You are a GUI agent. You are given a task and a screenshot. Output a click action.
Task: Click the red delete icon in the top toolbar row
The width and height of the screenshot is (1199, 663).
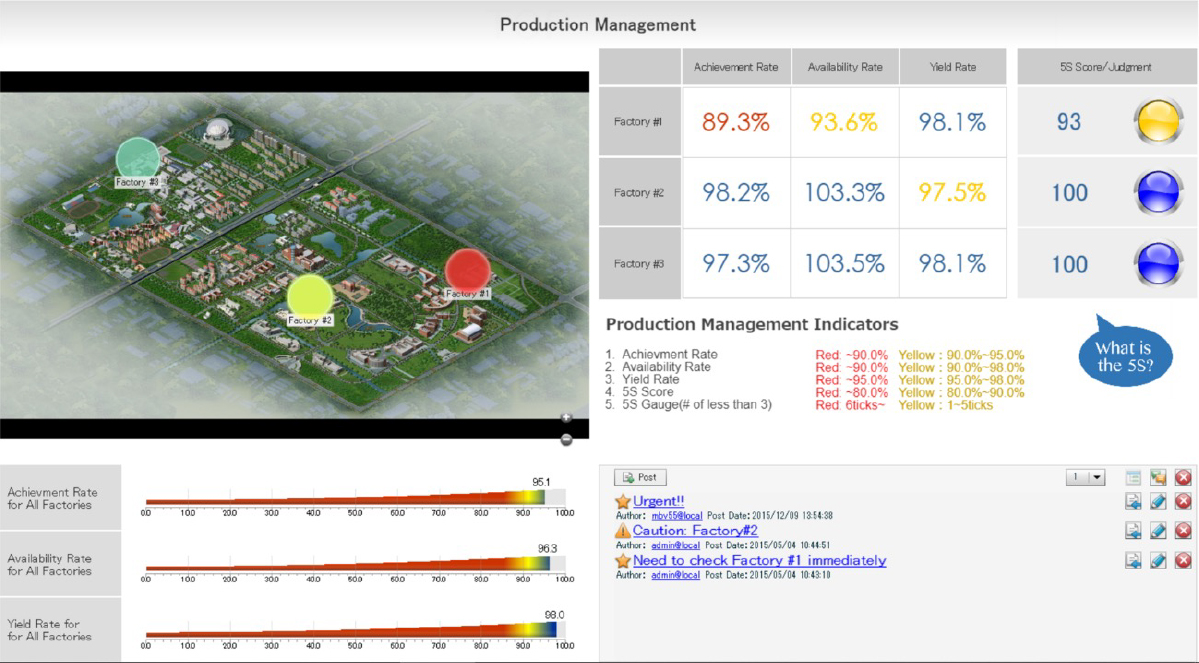point(1183,478)
